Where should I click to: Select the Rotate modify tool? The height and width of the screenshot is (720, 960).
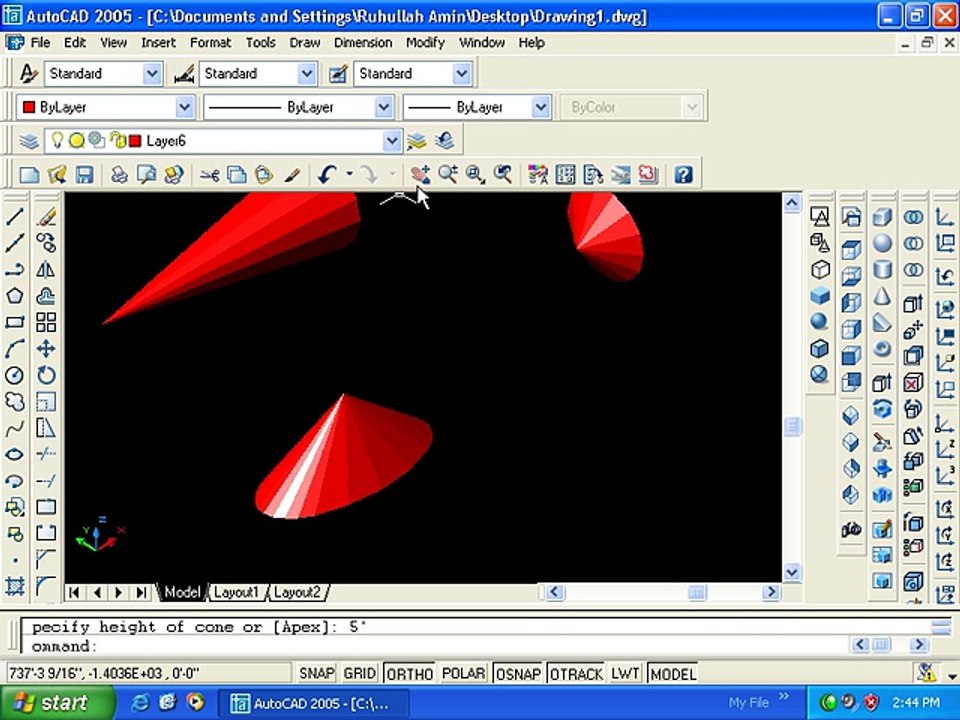pyautogui.click(x=46, y=375)
